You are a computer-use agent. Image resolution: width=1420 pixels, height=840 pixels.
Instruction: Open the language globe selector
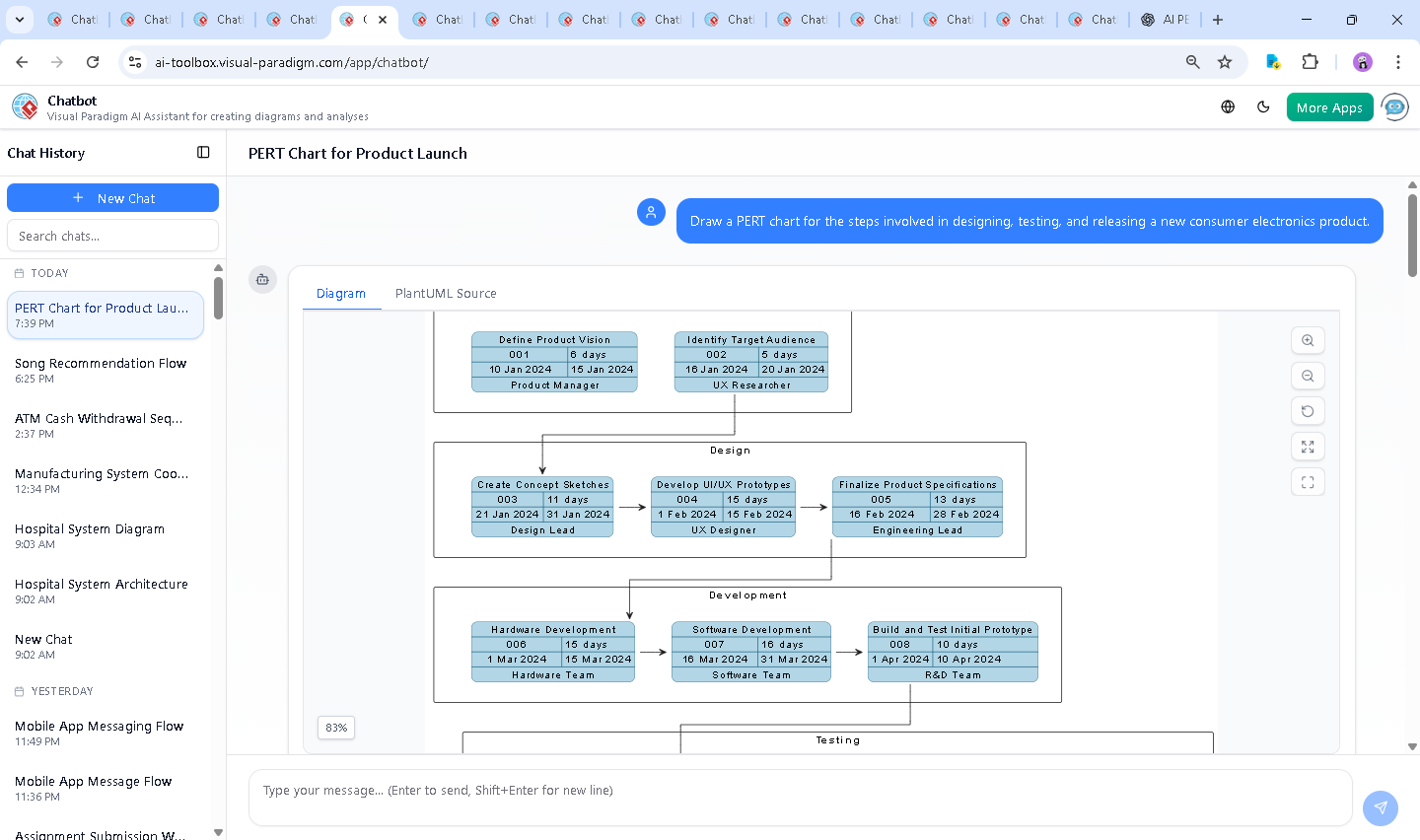pos(1228,107)
